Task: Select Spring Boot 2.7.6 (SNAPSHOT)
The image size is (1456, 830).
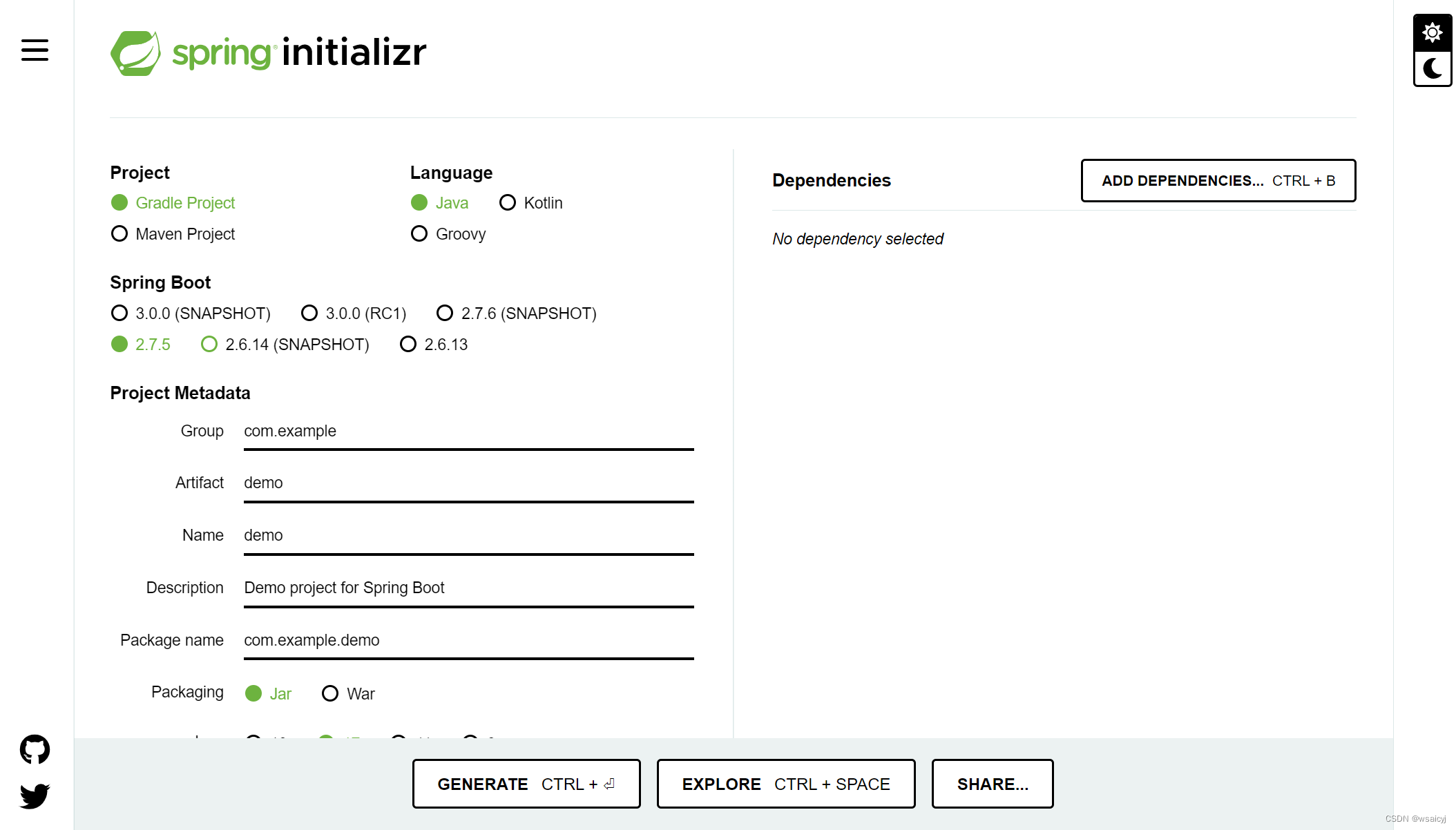Action: (x=517, y=313)
